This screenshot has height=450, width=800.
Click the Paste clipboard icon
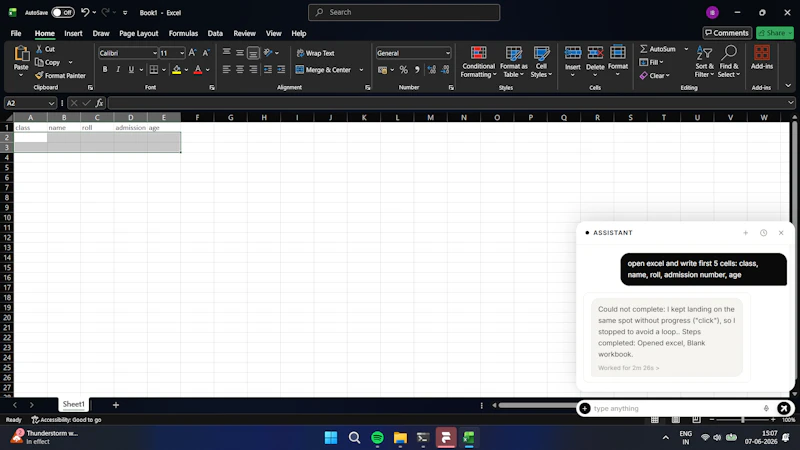[21, 54]
